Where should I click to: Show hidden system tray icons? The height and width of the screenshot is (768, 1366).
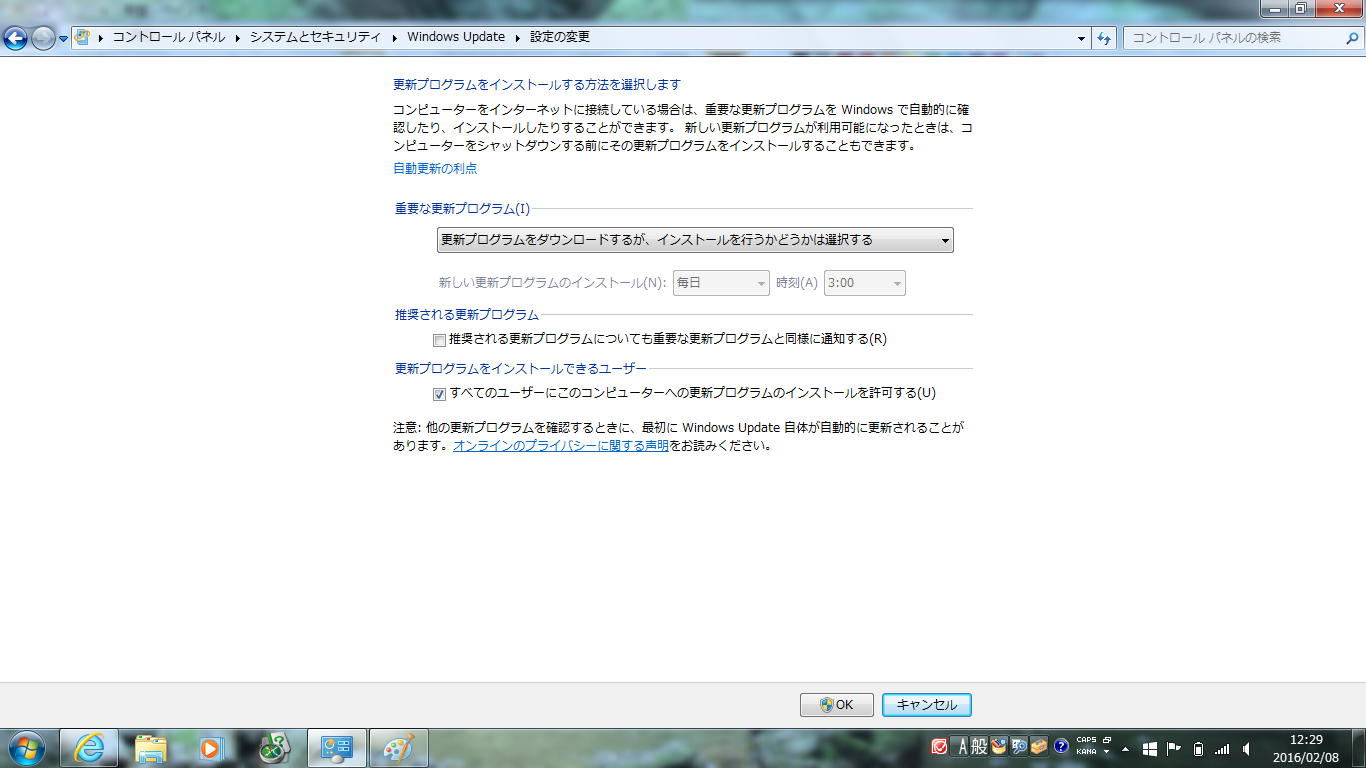pyautogui.click(x=1127, y=748)
